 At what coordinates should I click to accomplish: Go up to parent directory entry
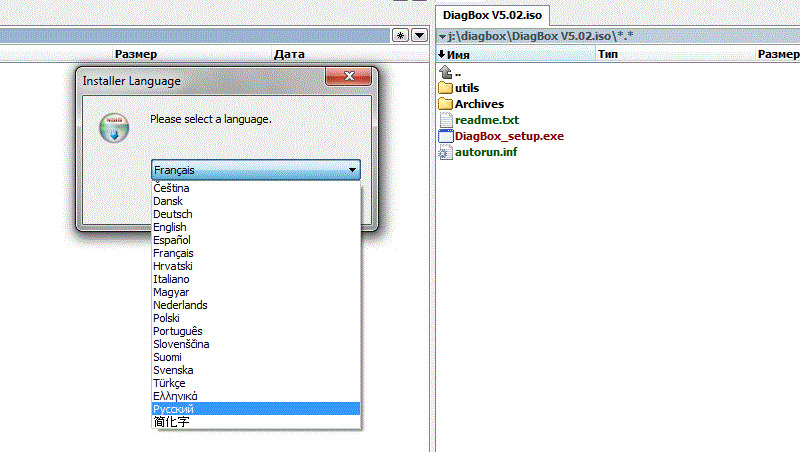click(x=456, y=72)
